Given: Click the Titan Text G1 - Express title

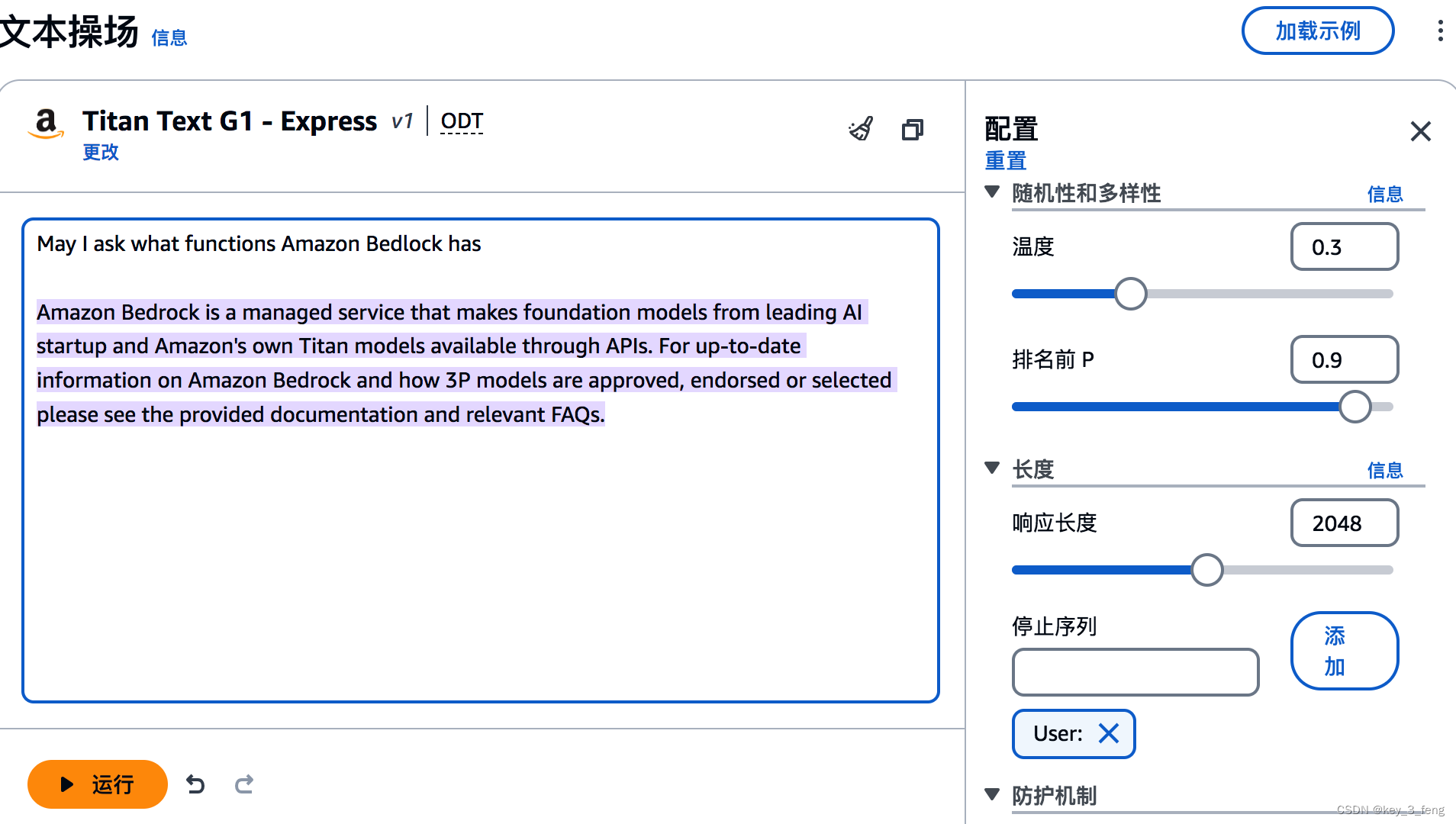Looking at the screenshot, I should pos(230,121).
